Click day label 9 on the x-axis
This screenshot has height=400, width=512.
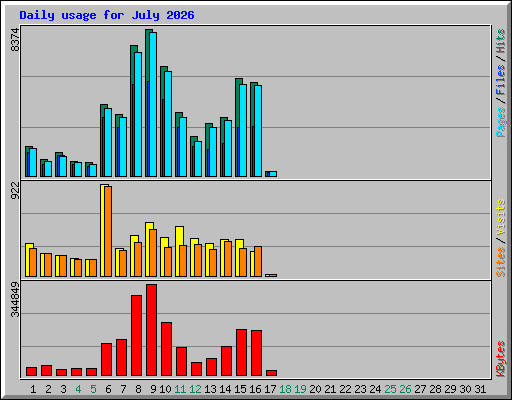[153, 389]
